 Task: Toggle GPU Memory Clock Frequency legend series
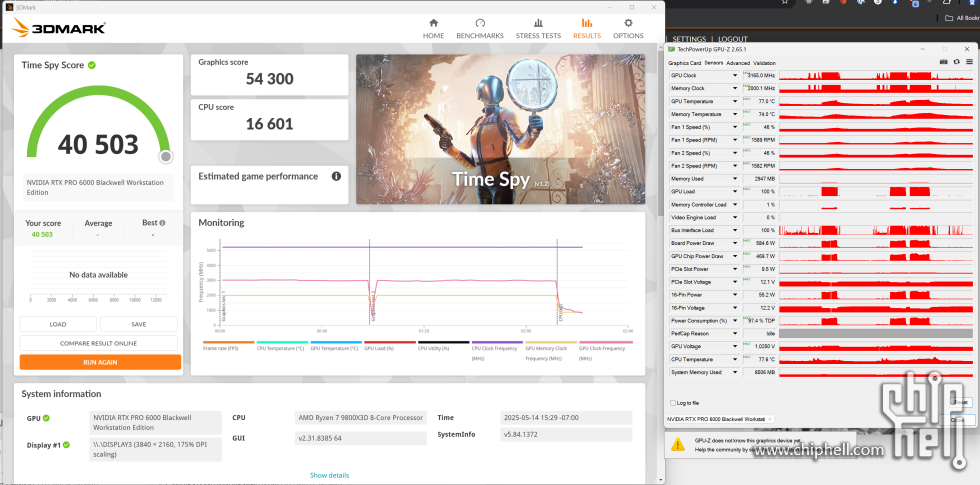coord(551,351)
